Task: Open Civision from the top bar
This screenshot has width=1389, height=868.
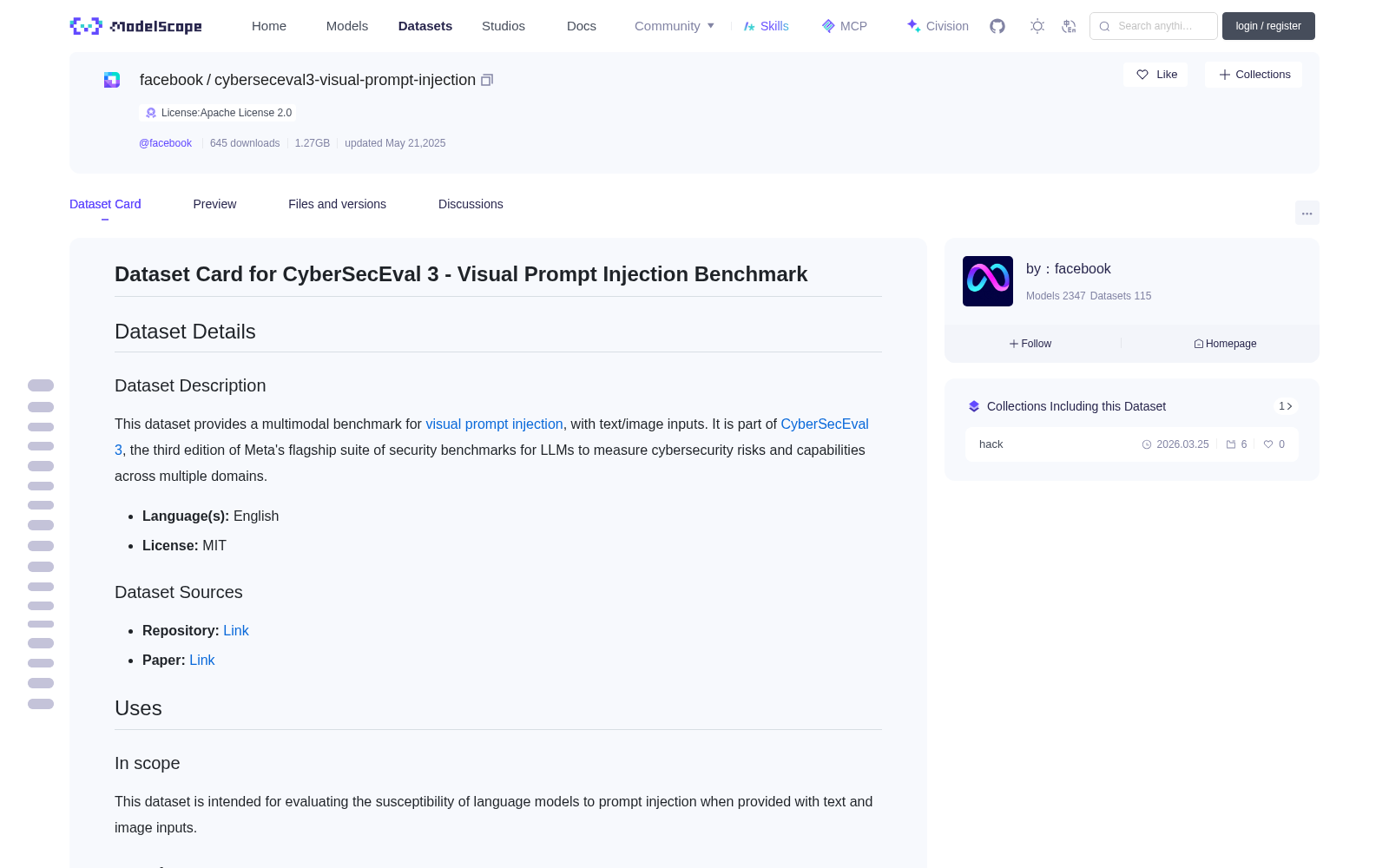Action: tap(938, 26)
